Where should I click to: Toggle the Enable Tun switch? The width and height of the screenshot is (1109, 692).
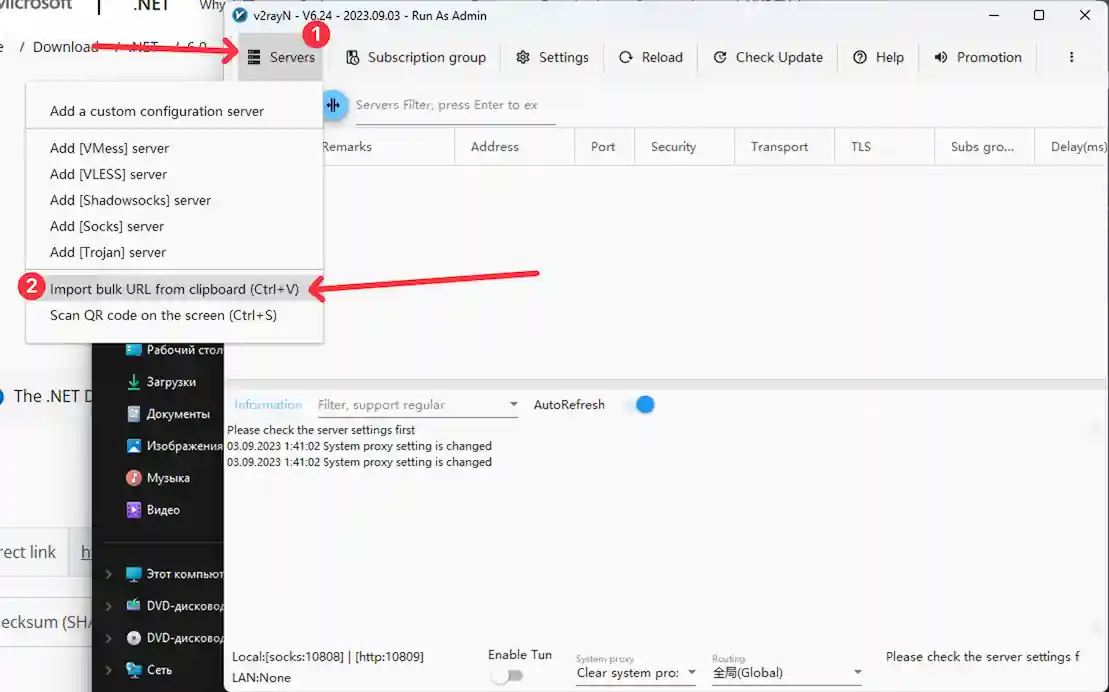(508, 675)
